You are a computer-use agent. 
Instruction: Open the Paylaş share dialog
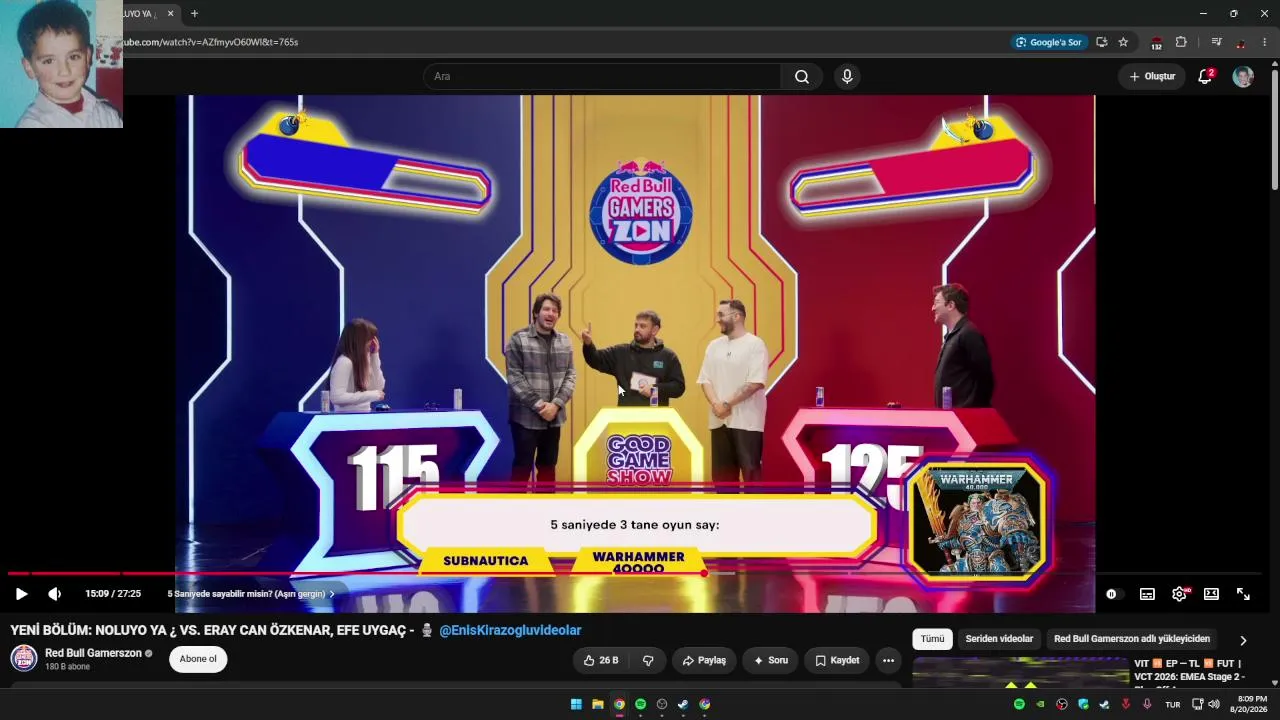(x=704, y=660)
